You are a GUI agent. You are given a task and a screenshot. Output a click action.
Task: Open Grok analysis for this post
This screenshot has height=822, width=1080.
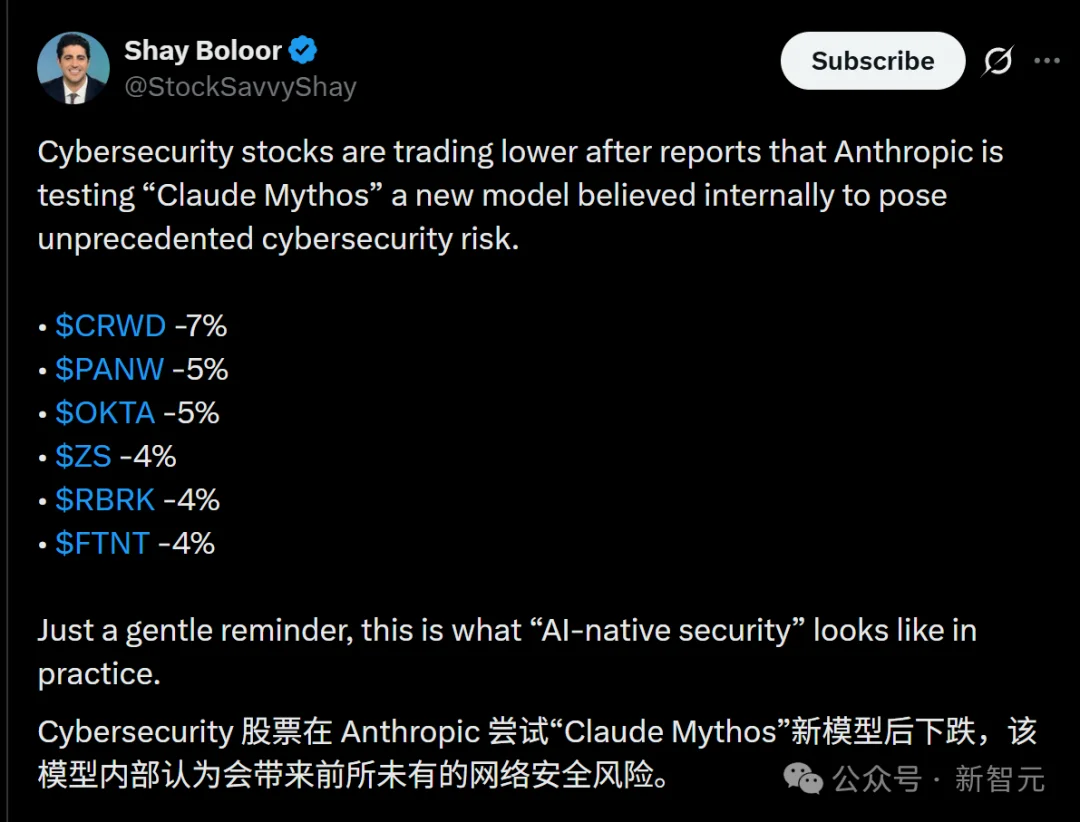(998, 60)
